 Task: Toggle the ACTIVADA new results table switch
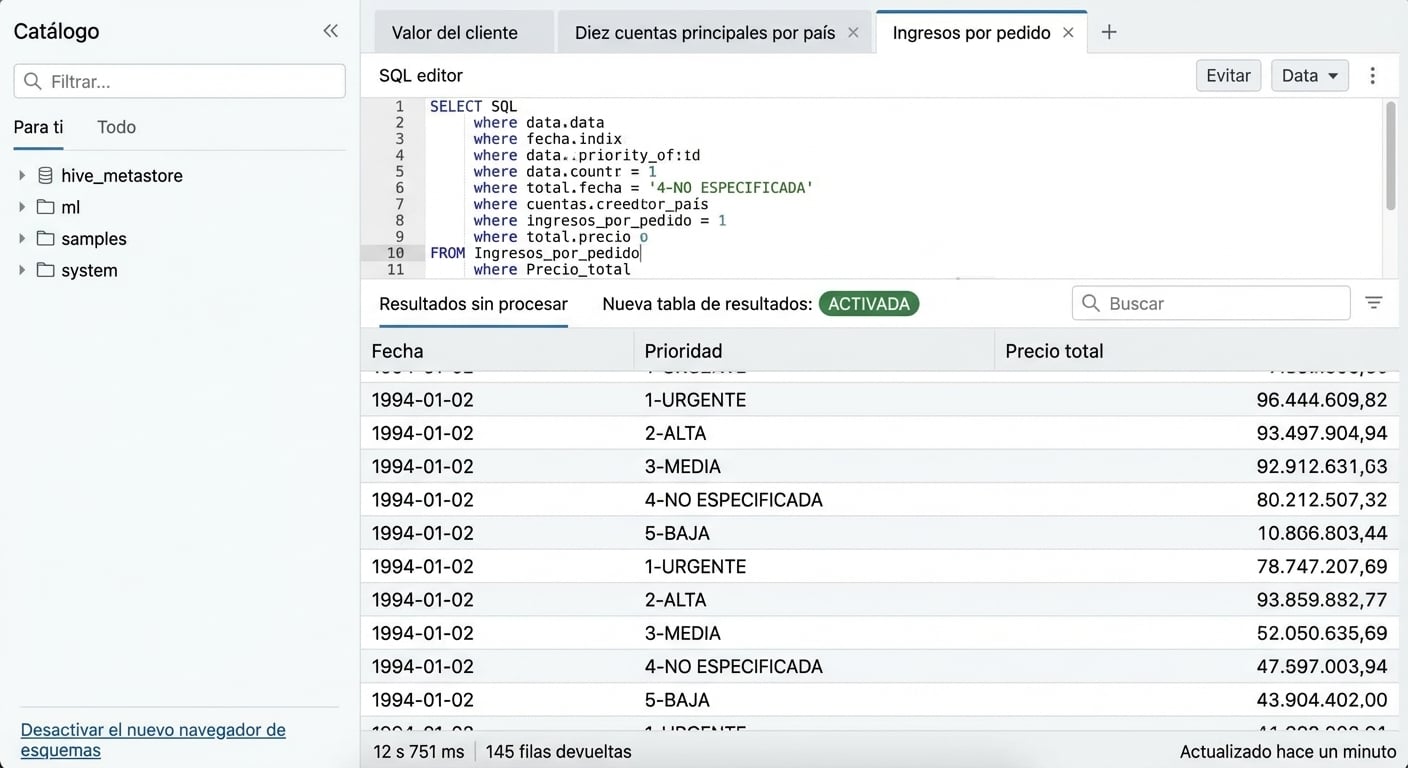pyautogui.click(x=869, y=303)
